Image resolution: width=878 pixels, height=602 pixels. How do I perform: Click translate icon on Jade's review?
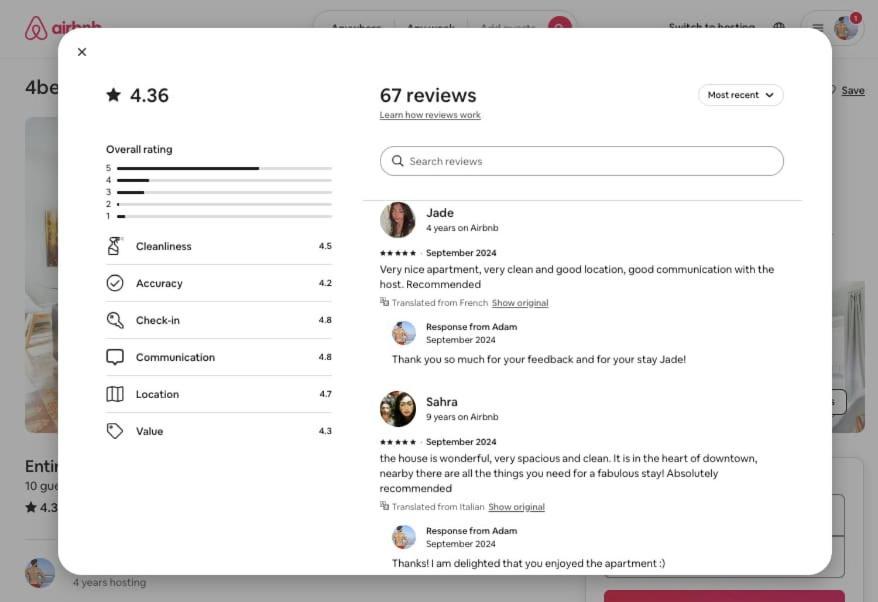pos(384,302)
